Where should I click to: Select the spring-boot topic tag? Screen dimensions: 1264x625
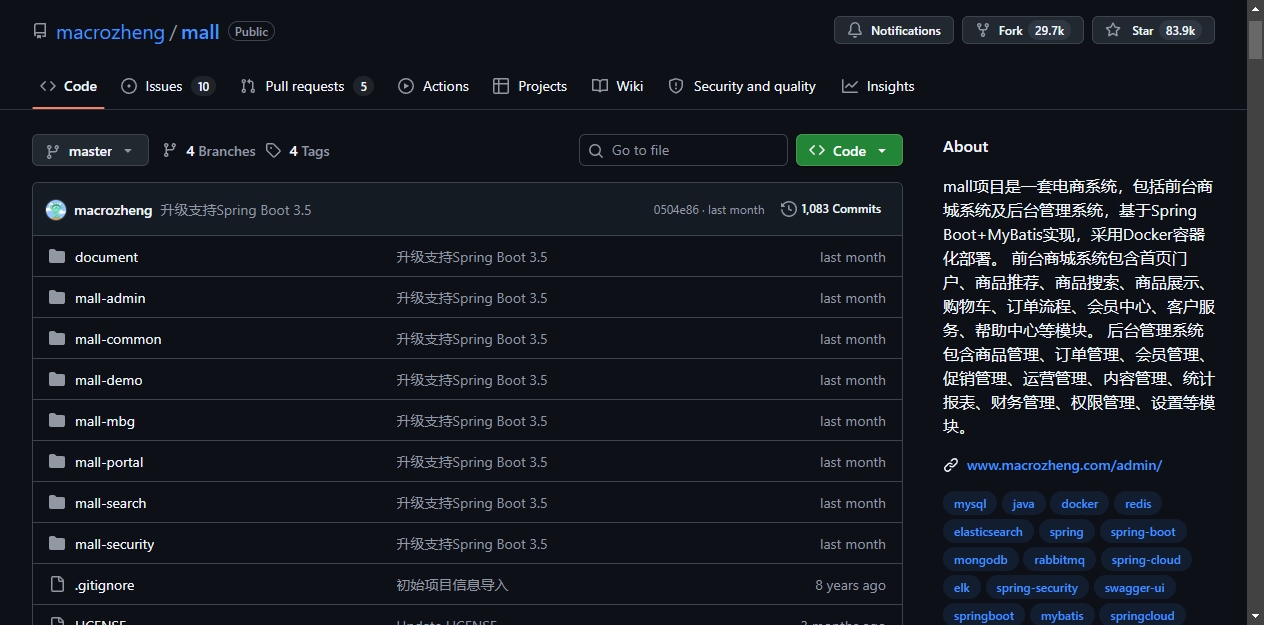(x=1143, y=532)
